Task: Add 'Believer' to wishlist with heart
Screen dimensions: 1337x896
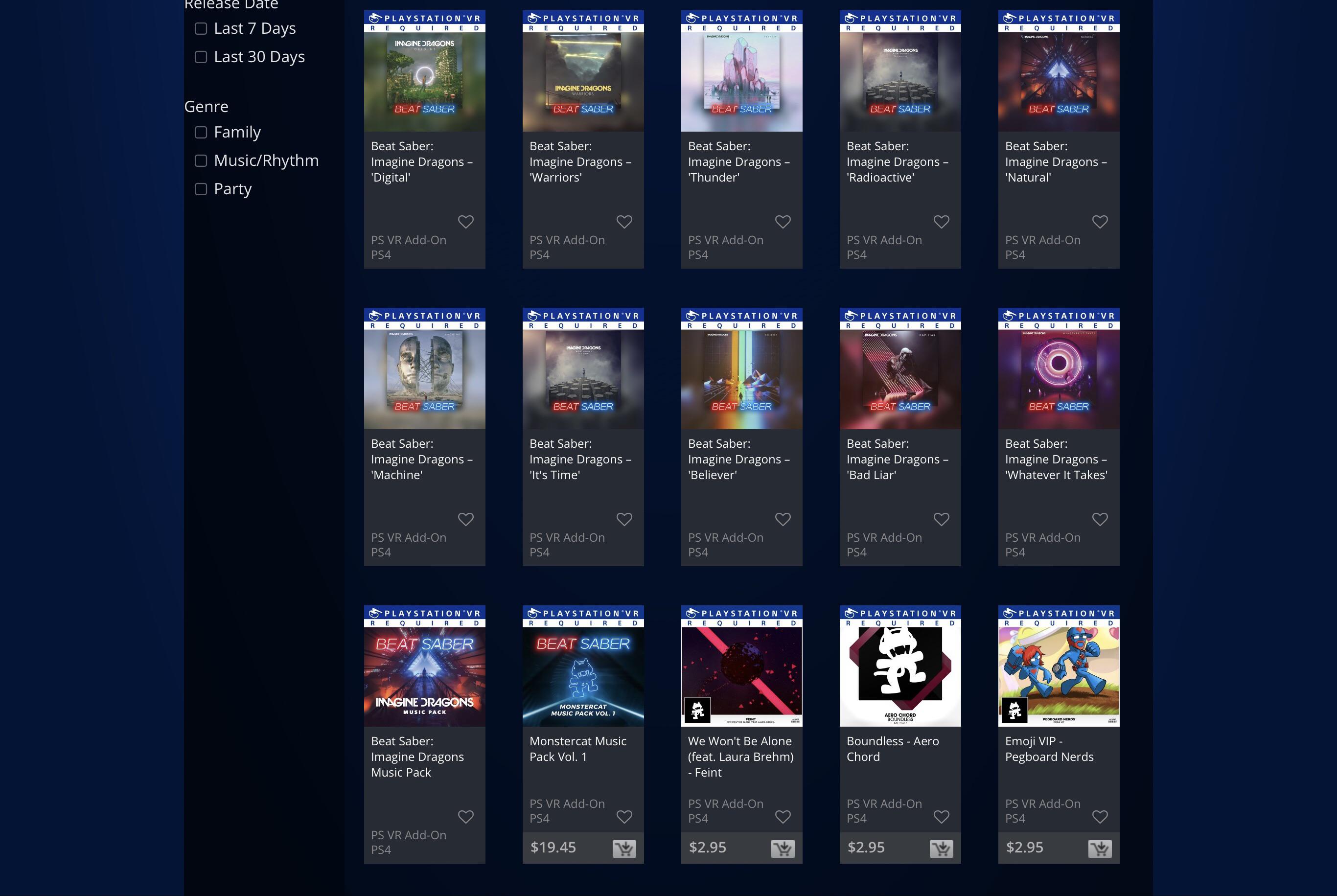Action: tap(783, 519)
